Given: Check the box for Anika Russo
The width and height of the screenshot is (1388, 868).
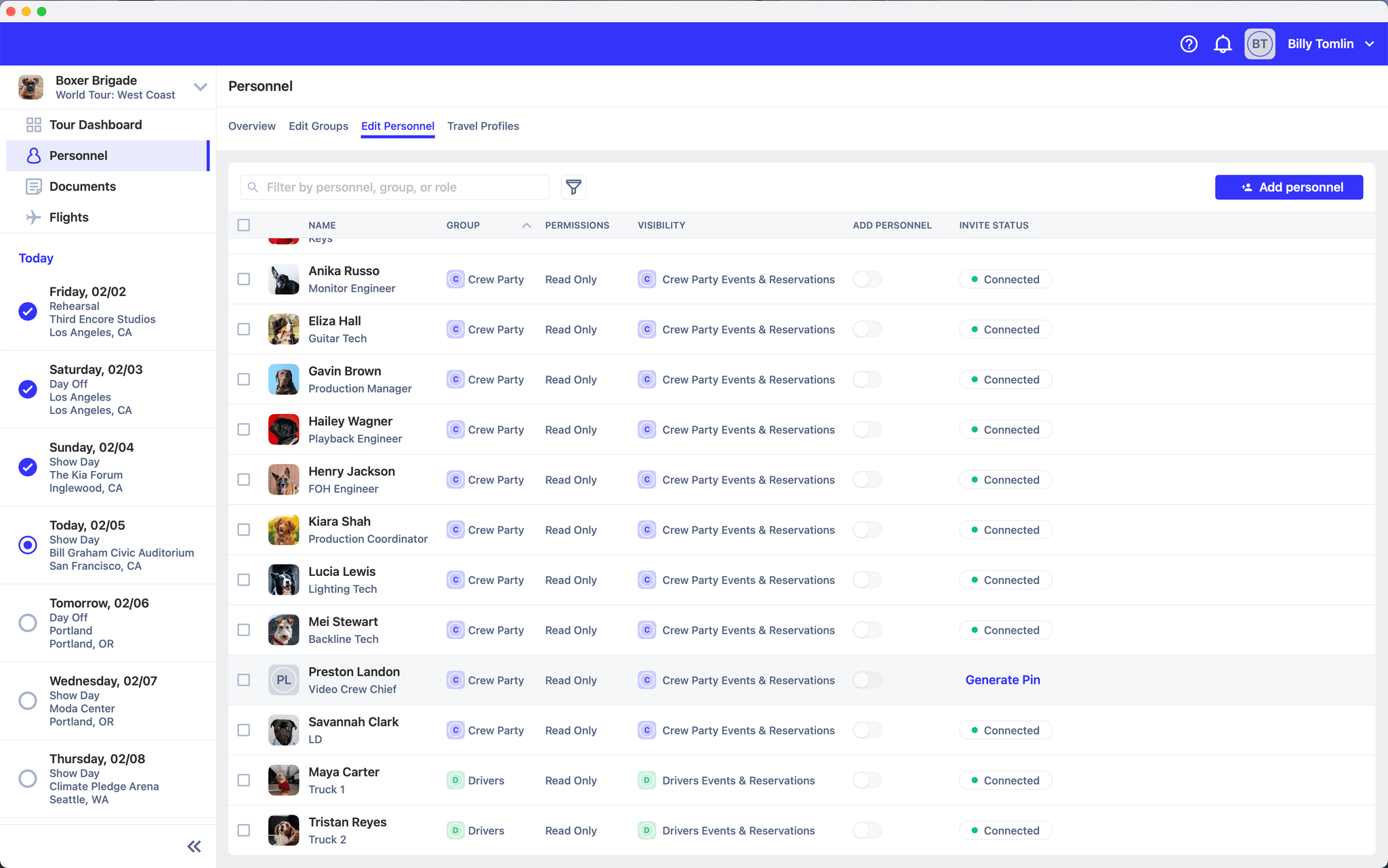Looking at the screenshot, I should coord(244,279).
